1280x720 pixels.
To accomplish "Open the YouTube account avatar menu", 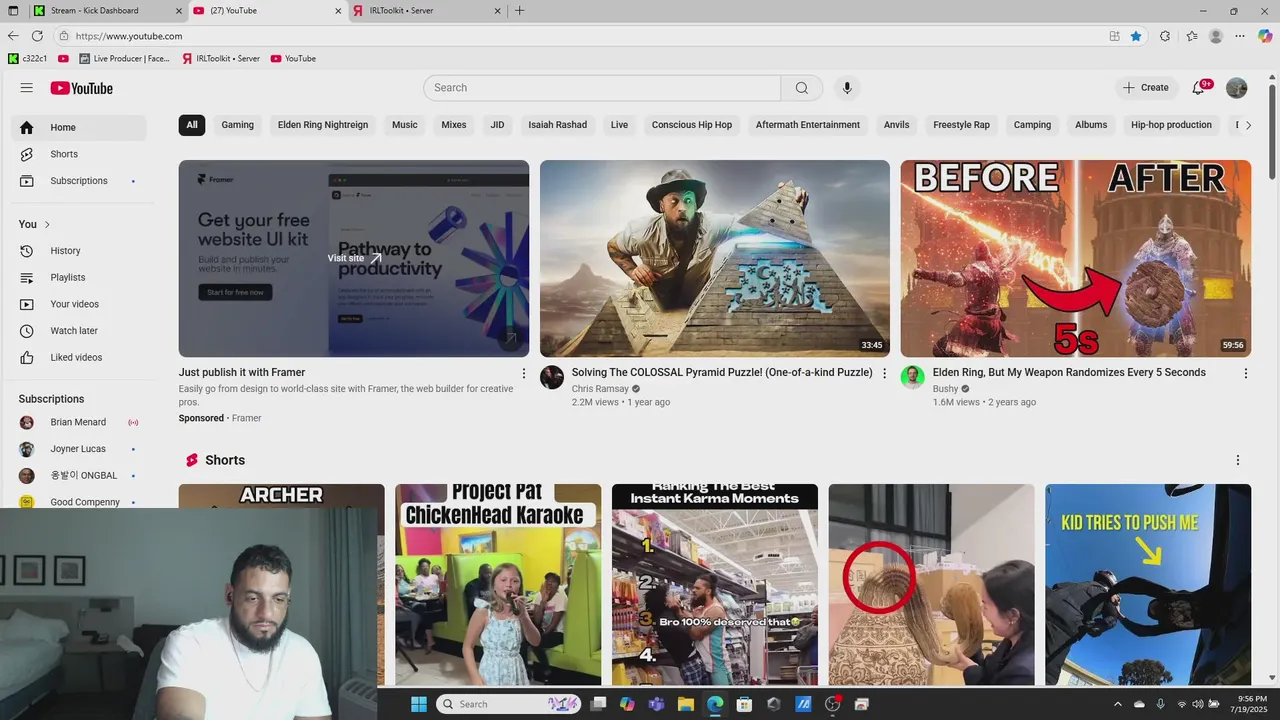I will (1237, 88).
